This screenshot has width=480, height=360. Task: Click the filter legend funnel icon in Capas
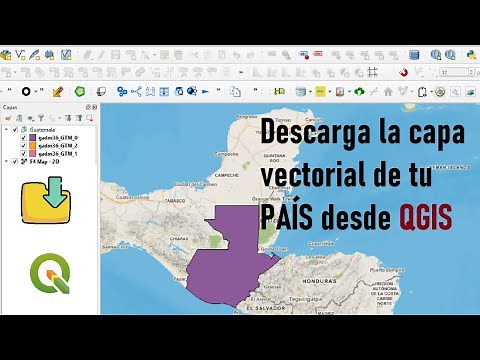41,118
